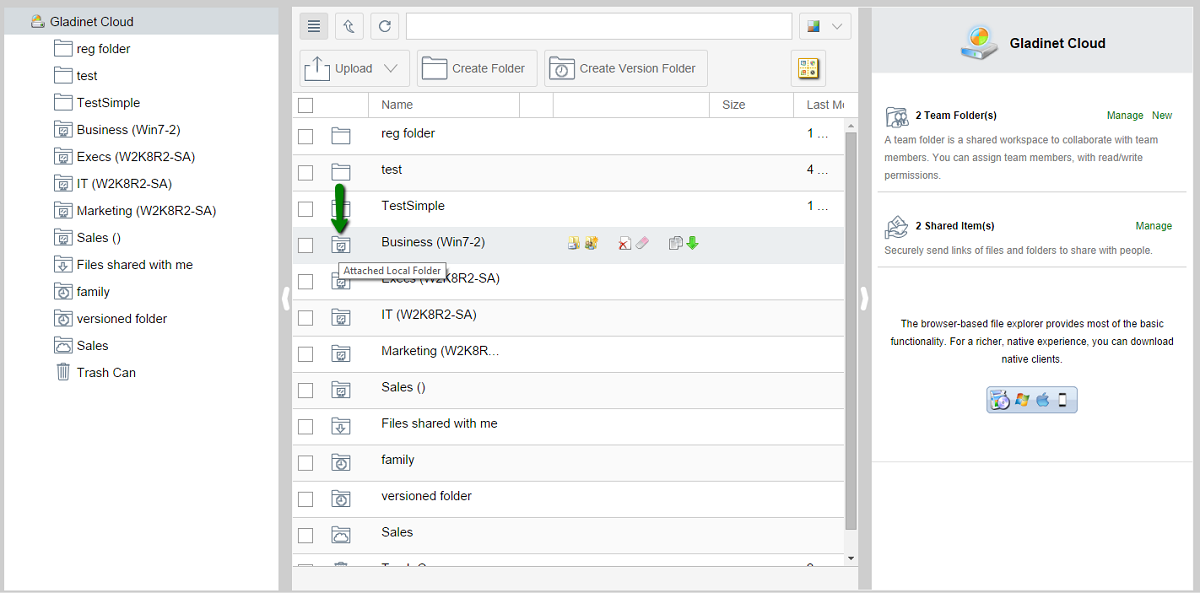Click the folder icon of reg folder row
Image resolution: width=1200 pixels, height=593 pixels.
pos(341,135)
